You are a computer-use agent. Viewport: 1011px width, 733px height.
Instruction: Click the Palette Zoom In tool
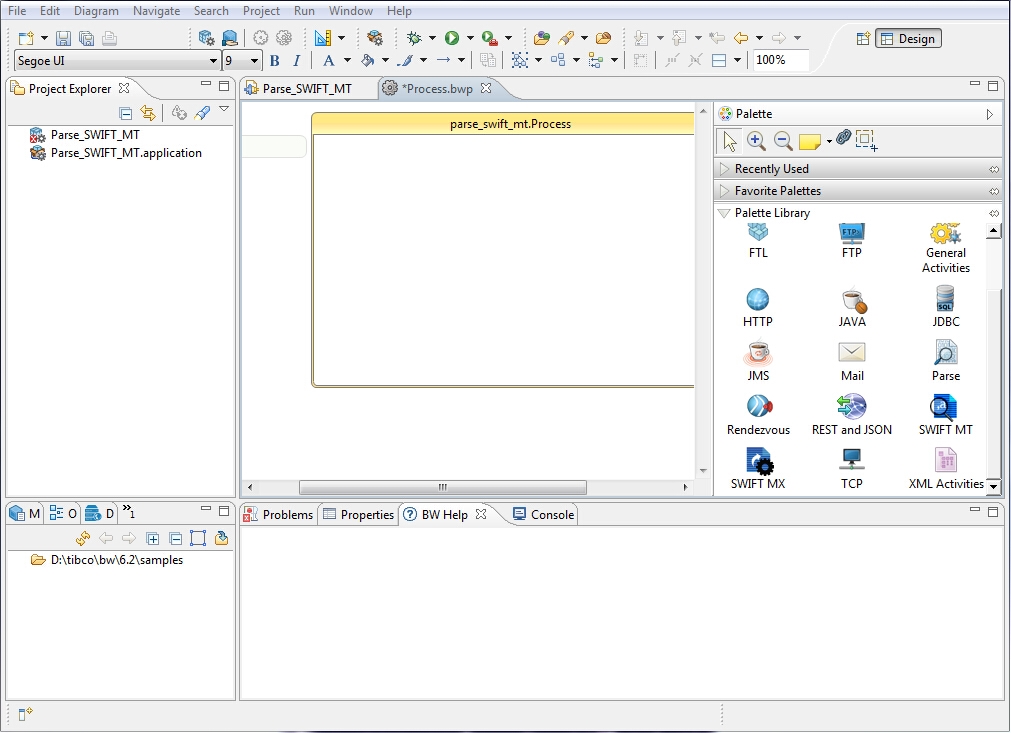click(x=756, y=140)
